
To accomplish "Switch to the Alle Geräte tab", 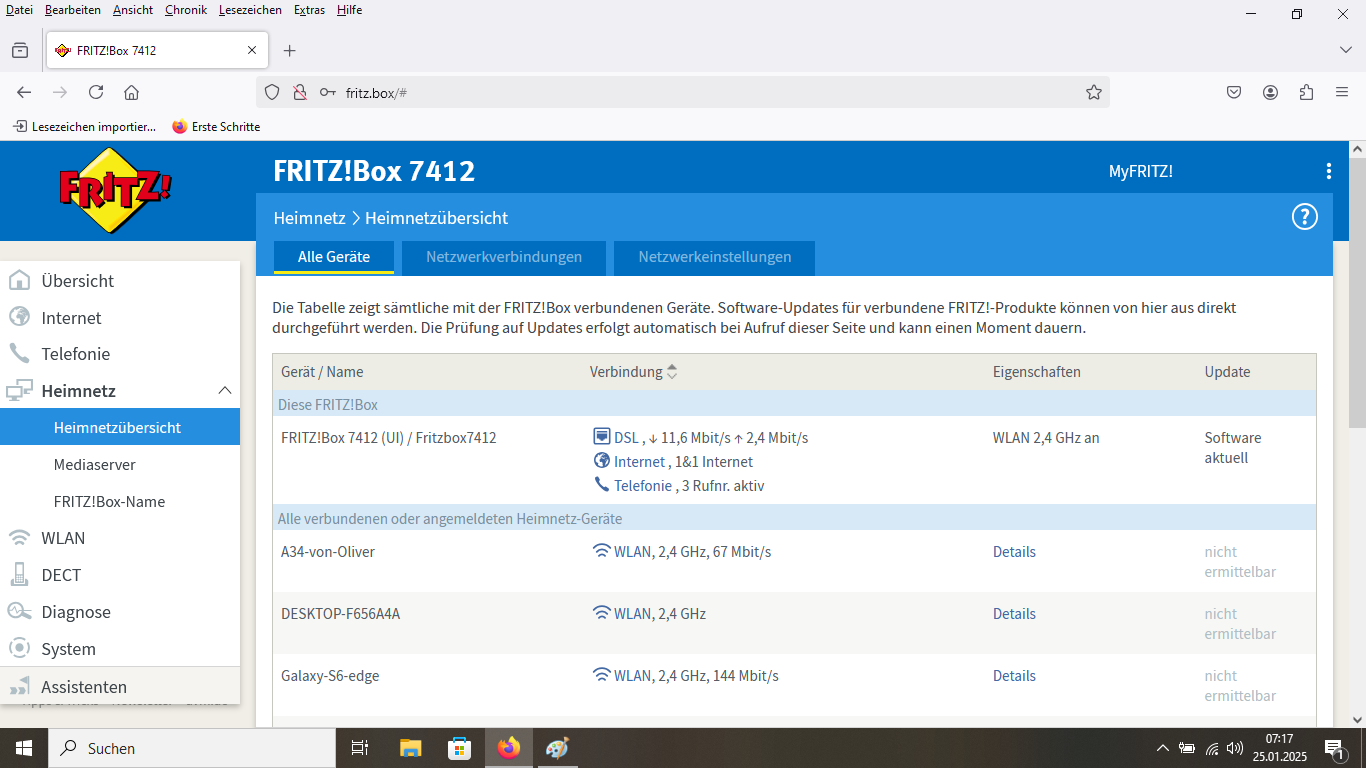I will point(334,257).
